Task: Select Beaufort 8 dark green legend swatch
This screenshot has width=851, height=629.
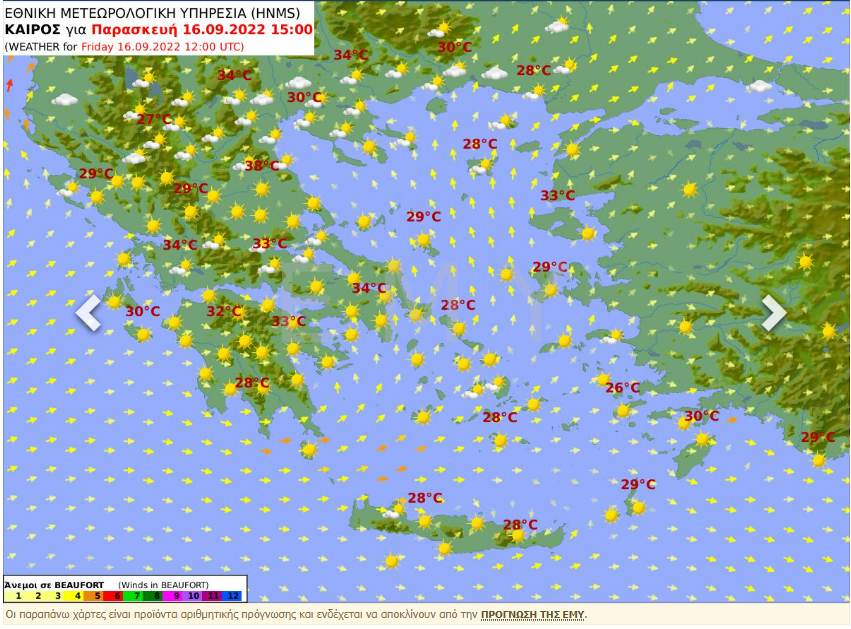Action: point(153,596)
